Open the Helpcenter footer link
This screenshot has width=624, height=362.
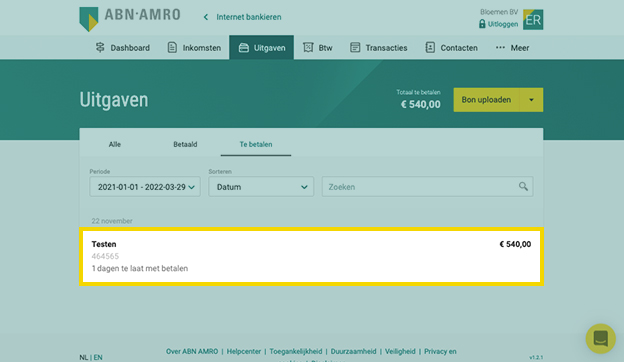click(x=244, y=351)
